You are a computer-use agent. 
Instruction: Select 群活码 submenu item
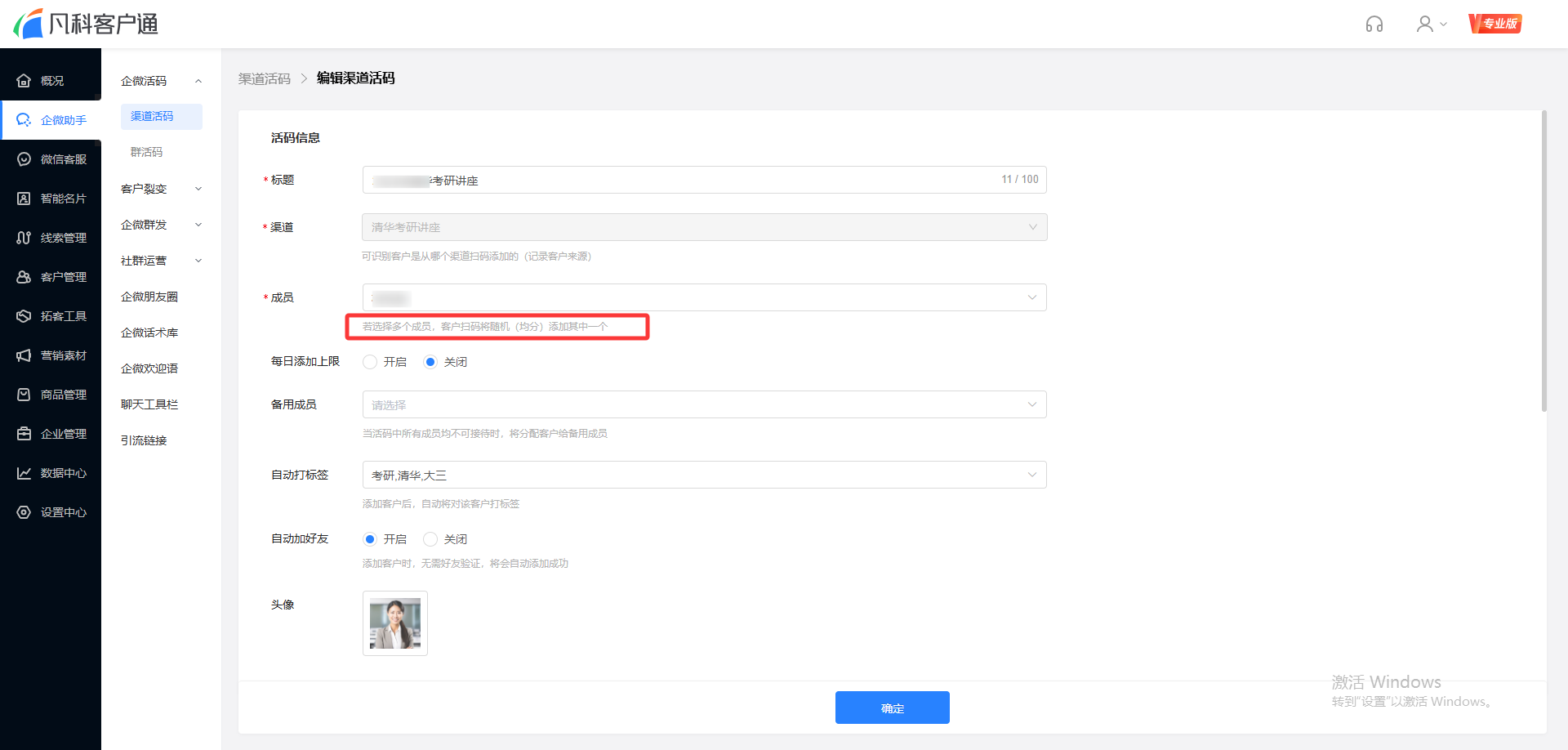(x=147, y=152)
